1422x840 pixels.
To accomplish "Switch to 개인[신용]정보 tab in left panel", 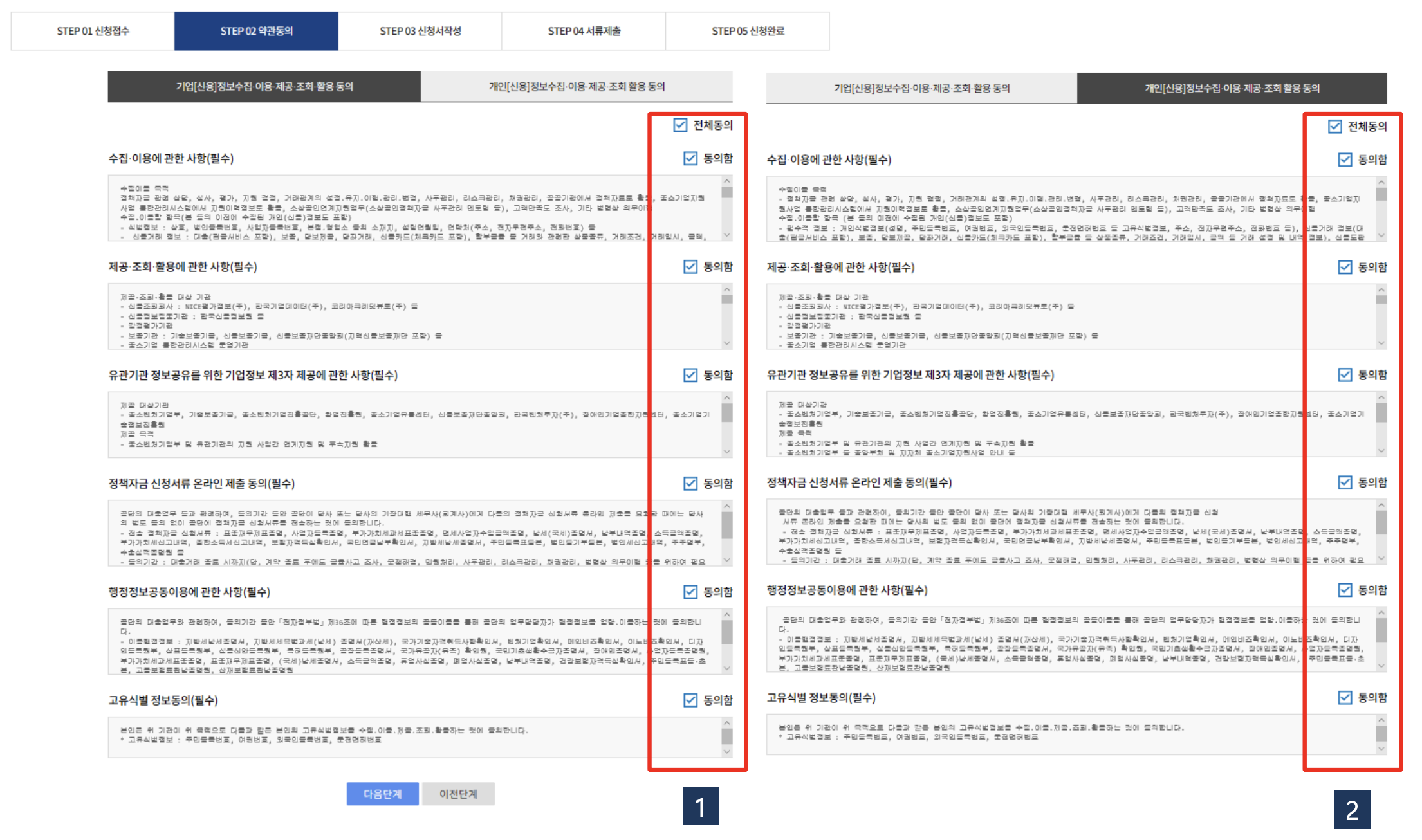I will (x=577, y=86).
